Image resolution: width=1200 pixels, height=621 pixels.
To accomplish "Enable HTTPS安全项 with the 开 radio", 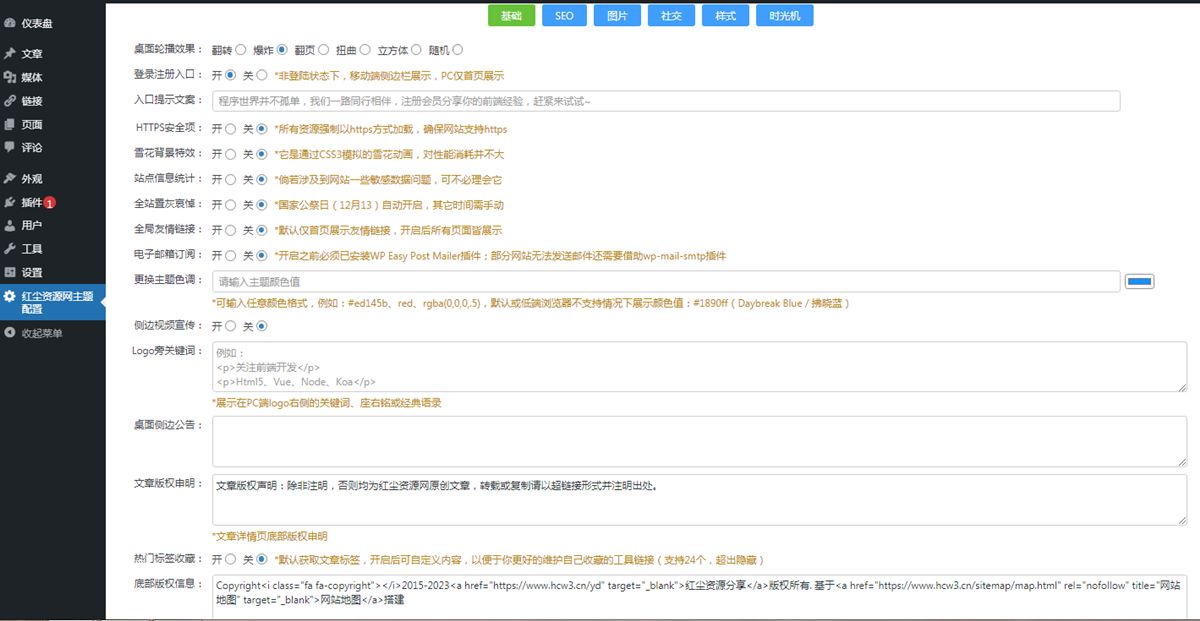I will [231, 129].
